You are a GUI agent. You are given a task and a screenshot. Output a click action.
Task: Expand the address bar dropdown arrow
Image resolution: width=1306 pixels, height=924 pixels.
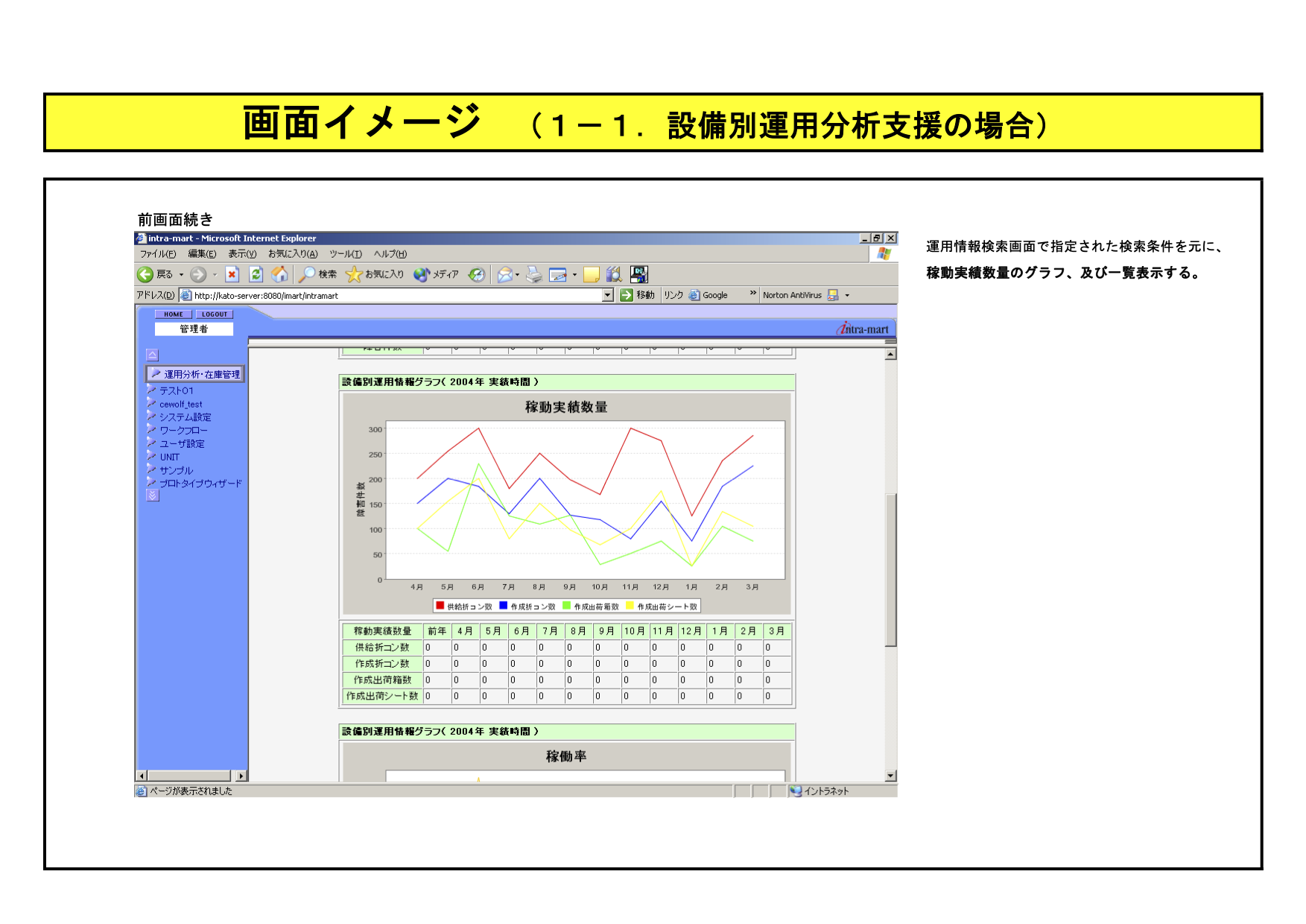click(608, 295)
